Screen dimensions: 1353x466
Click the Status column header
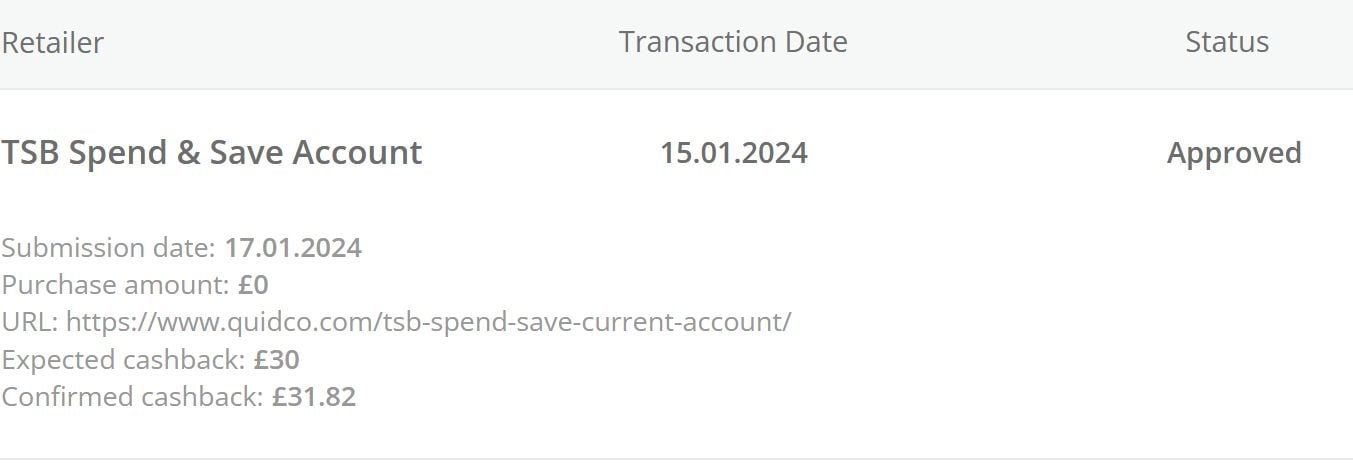pyautogui.click(x=1226, y=42)
